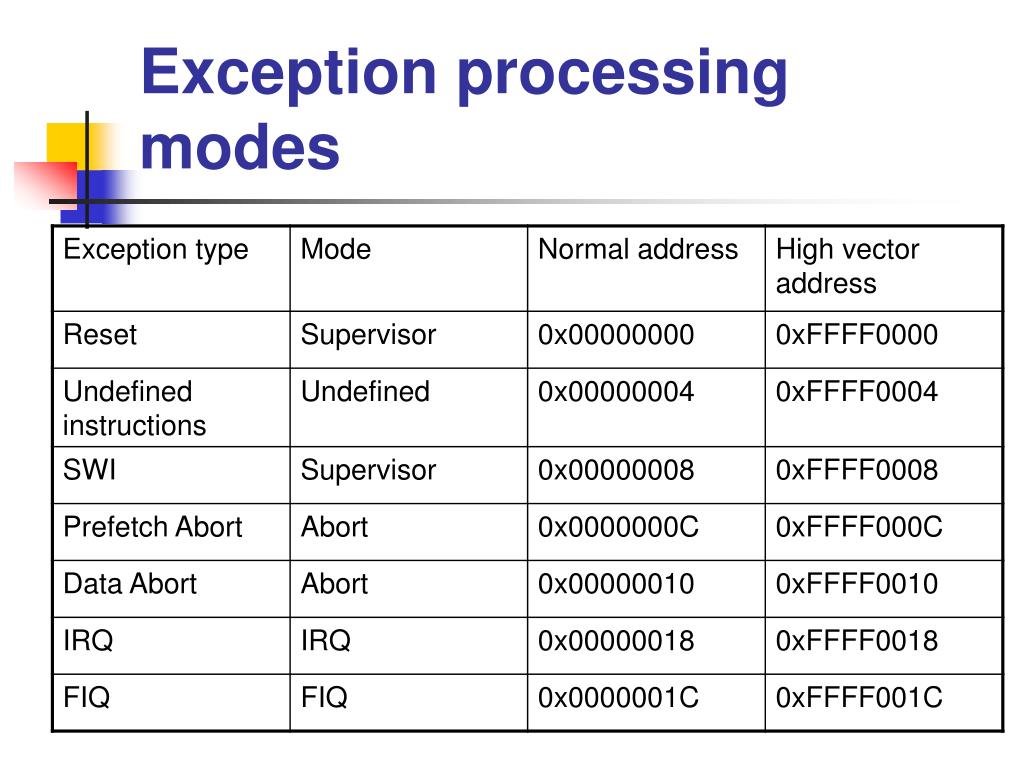This screenshot has width=1024, height=768.
Task: Select the 'Normal address' header cell
Action: pos(646,268)
